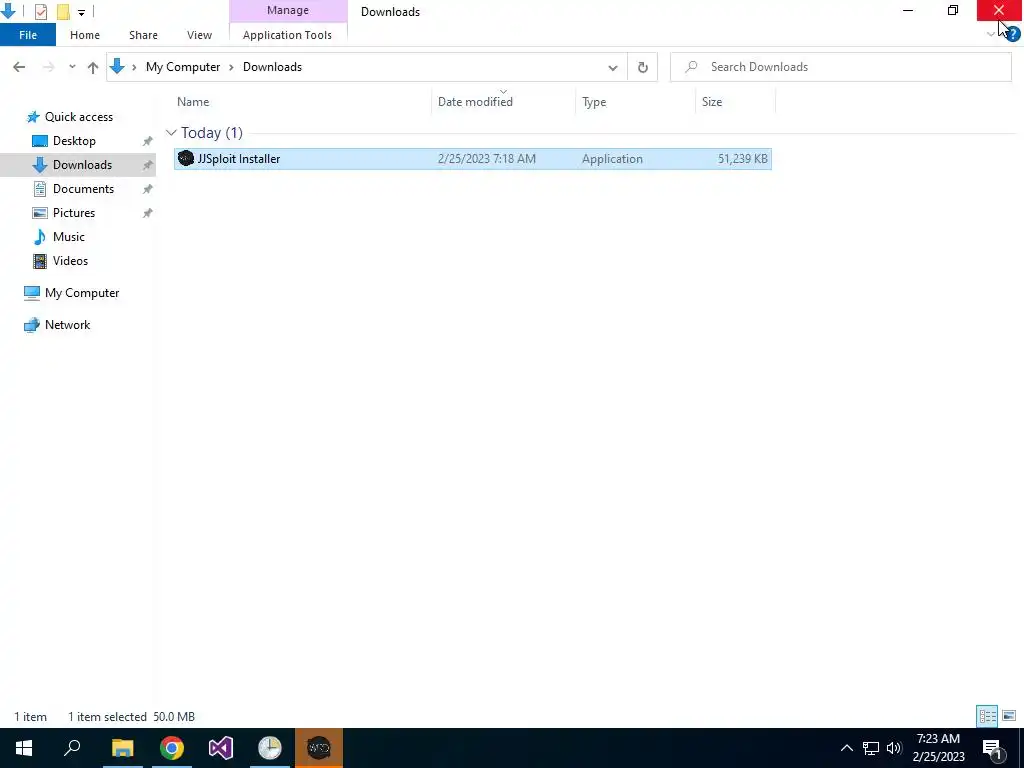Expand the address bar history dropdown
This screenshot has height=768, width=1024.
tap(613, 67)
